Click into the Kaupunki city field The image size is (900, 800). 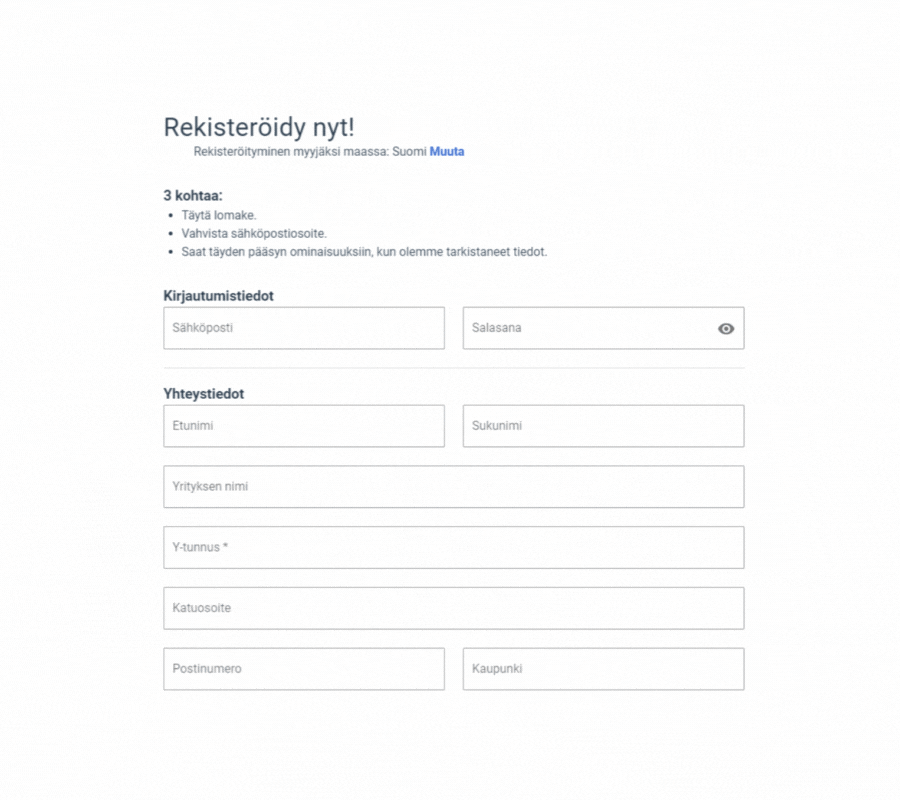tap(603, 669)
